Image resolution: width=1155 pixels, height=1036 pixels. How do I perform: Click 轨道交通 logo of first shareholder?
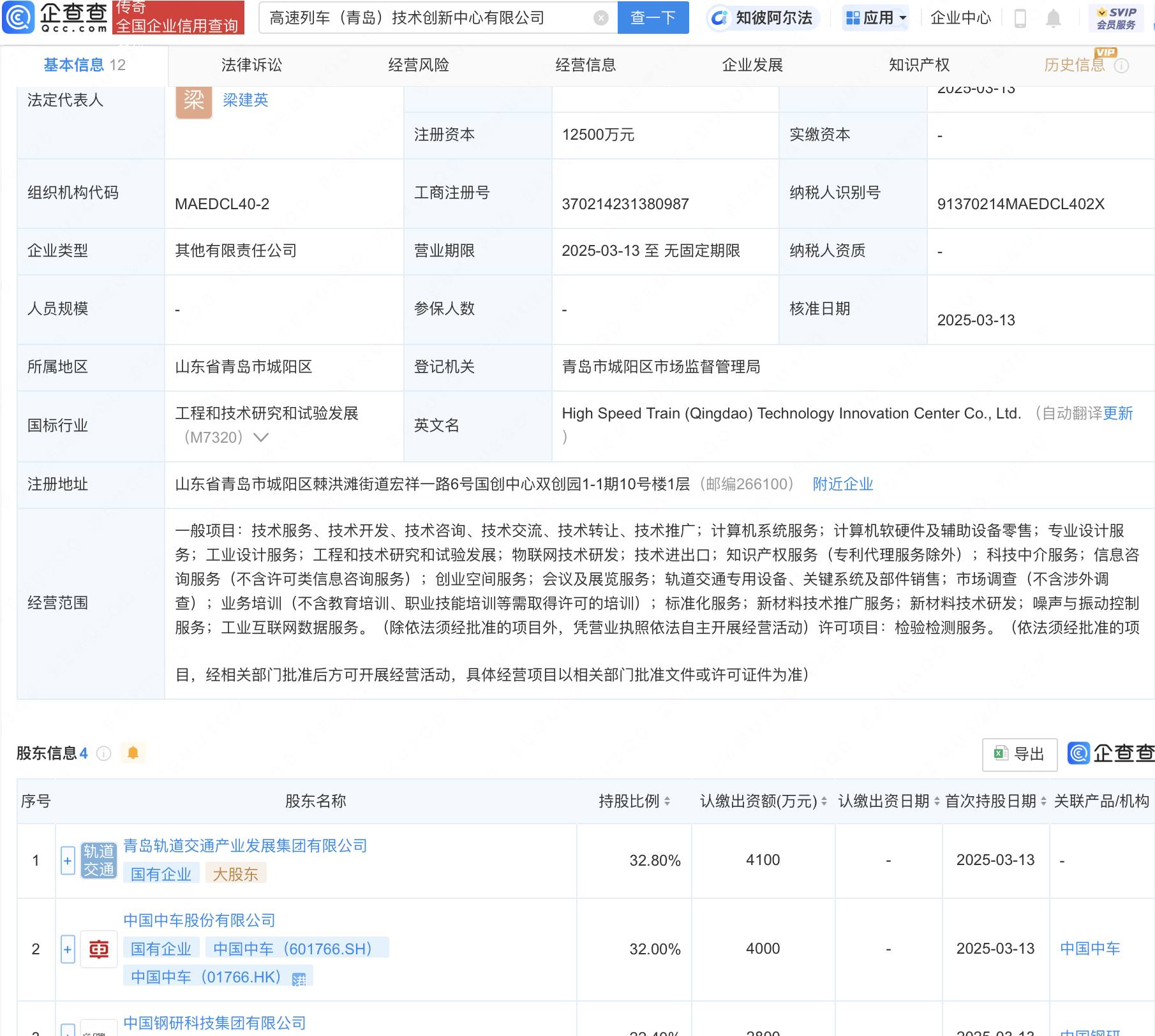[x=99, y=860]
